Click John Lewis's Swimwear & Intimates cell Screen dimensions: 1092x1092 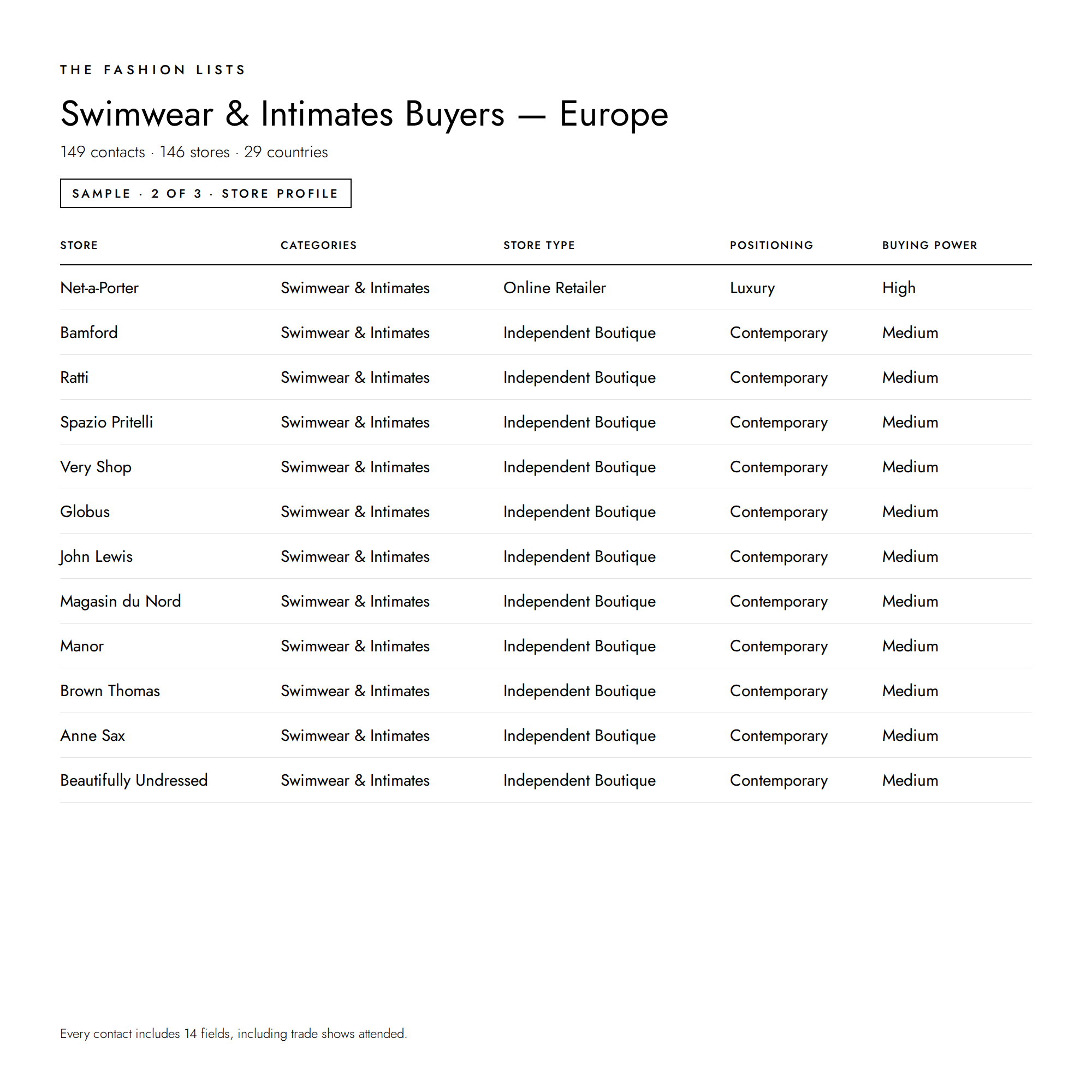[355, 556]
